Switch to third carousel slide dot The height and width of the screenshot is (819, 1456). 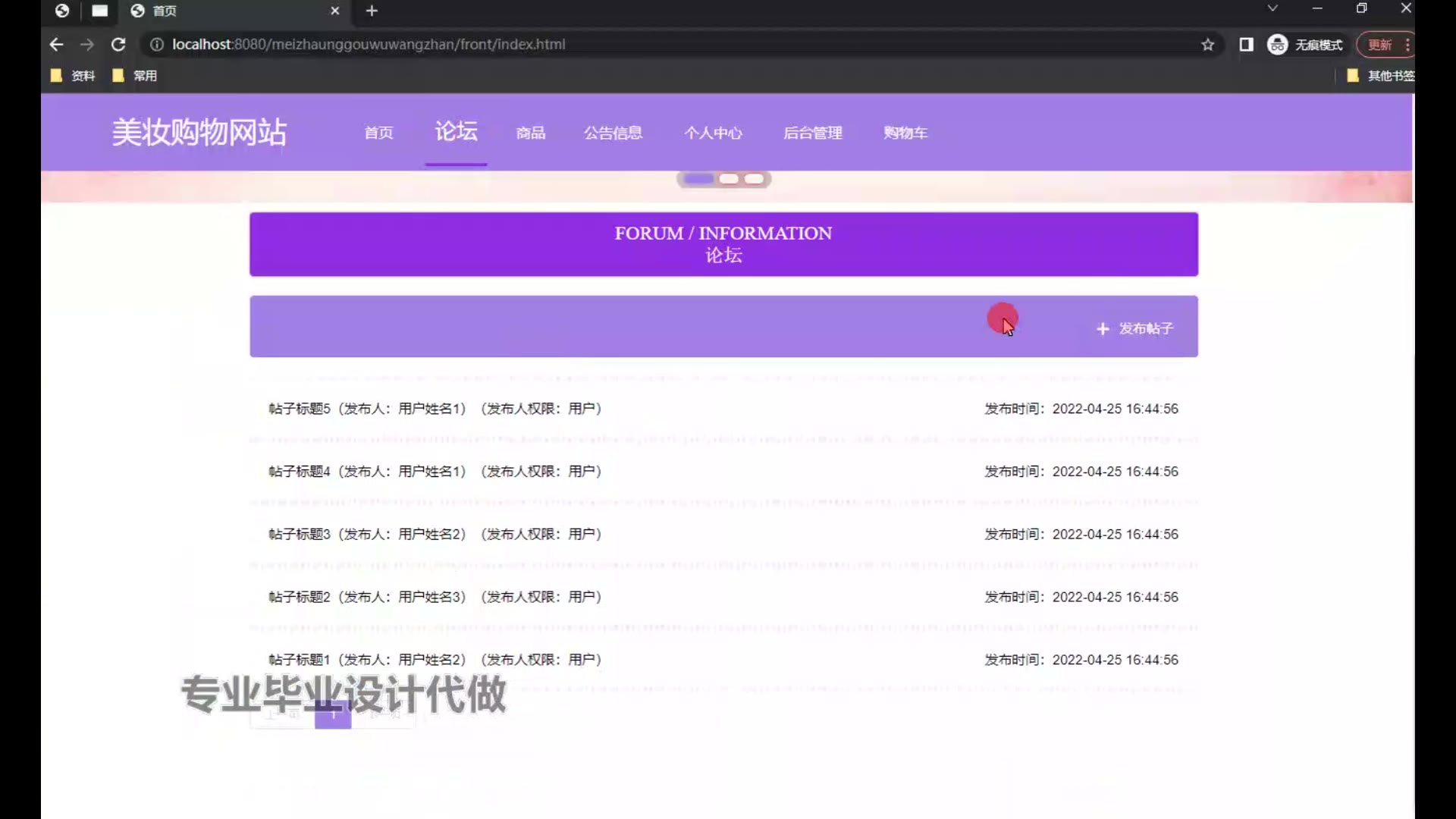754,179
